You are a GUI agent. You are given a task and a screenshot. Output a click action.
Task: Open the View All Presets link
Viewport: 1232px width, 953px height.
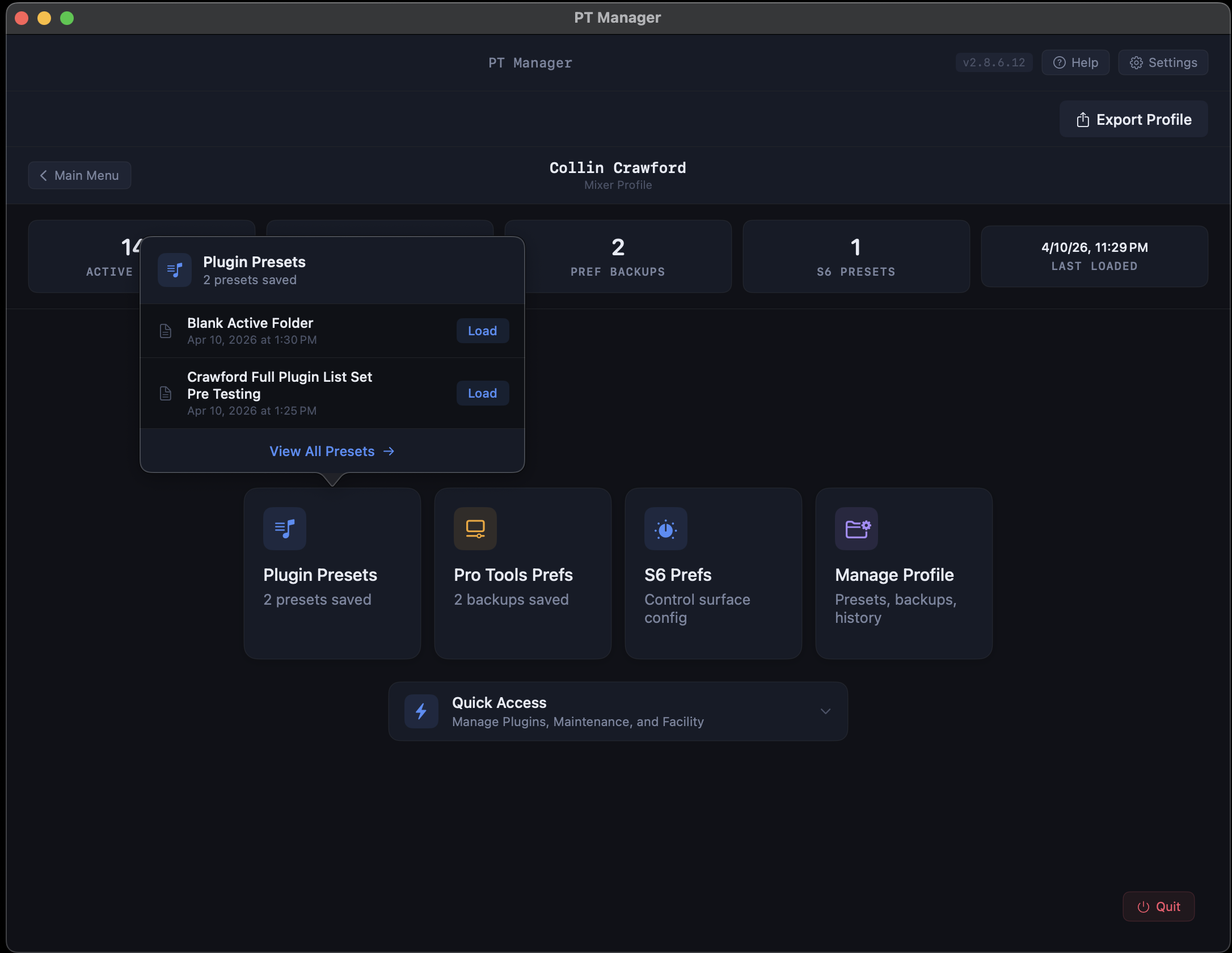tap(332, 452)
